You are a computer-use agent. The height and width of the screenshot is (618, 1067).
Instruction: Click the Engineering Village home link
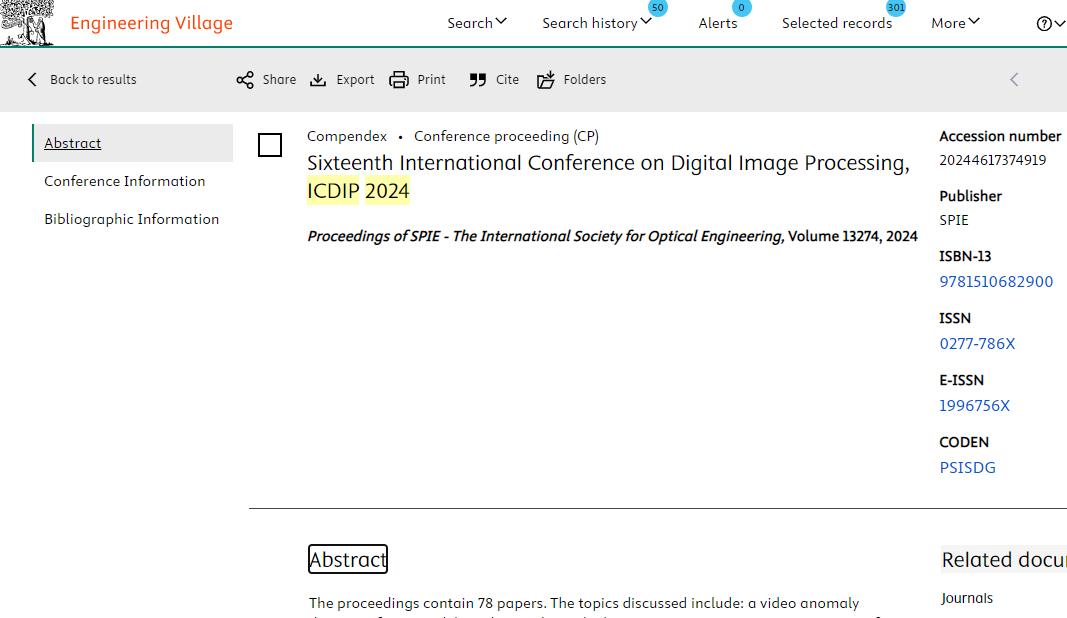151,23
